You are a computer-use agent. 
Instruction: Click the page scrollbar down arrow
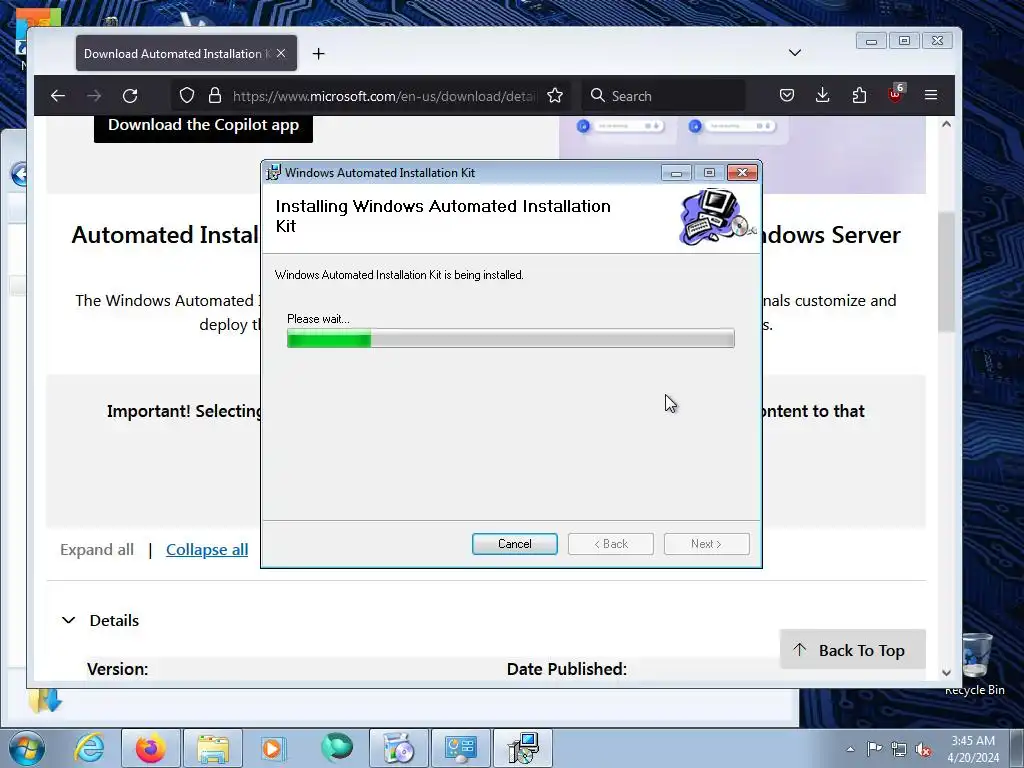coord(946,673)
